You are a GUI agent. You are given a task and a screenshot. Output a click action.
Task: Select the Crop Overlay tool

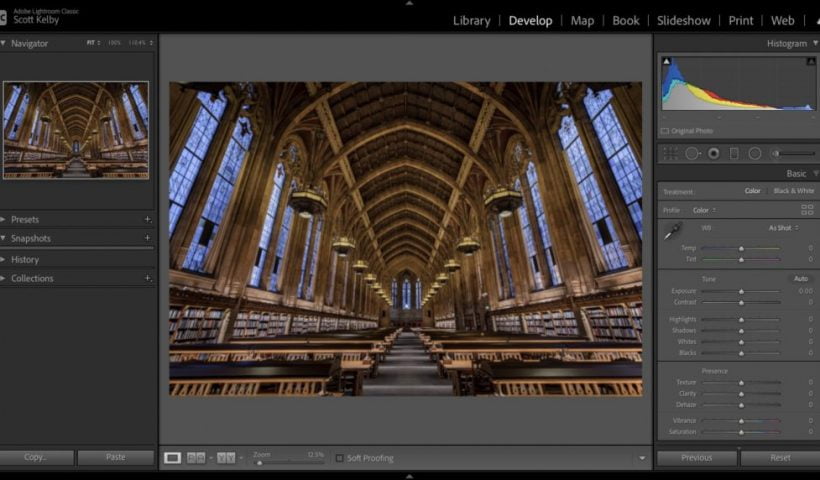(670, 153)
